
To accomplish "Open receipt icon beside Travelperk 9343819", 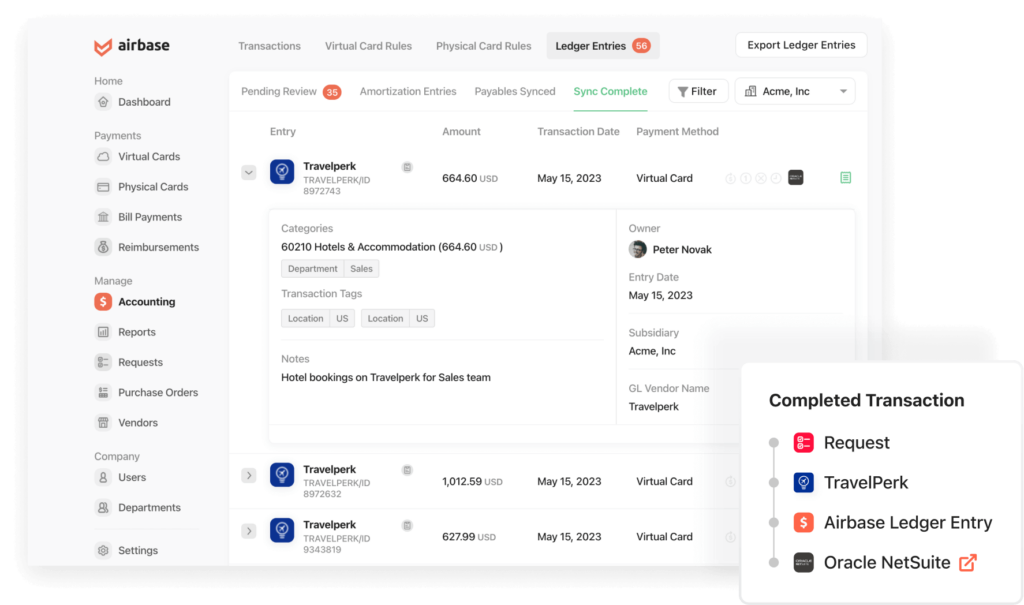I will click(407, 525).
